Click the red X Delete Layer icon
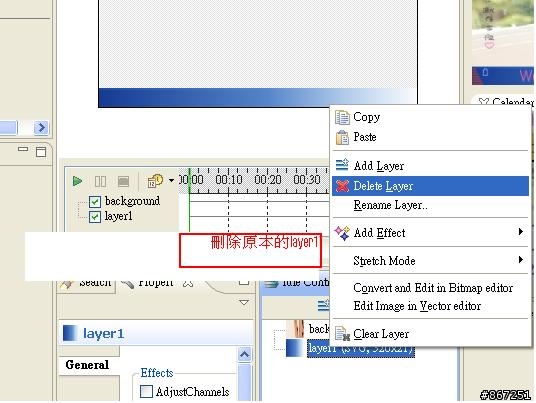Viewport: 536px width, 403px height. click(x=342, y=186)
